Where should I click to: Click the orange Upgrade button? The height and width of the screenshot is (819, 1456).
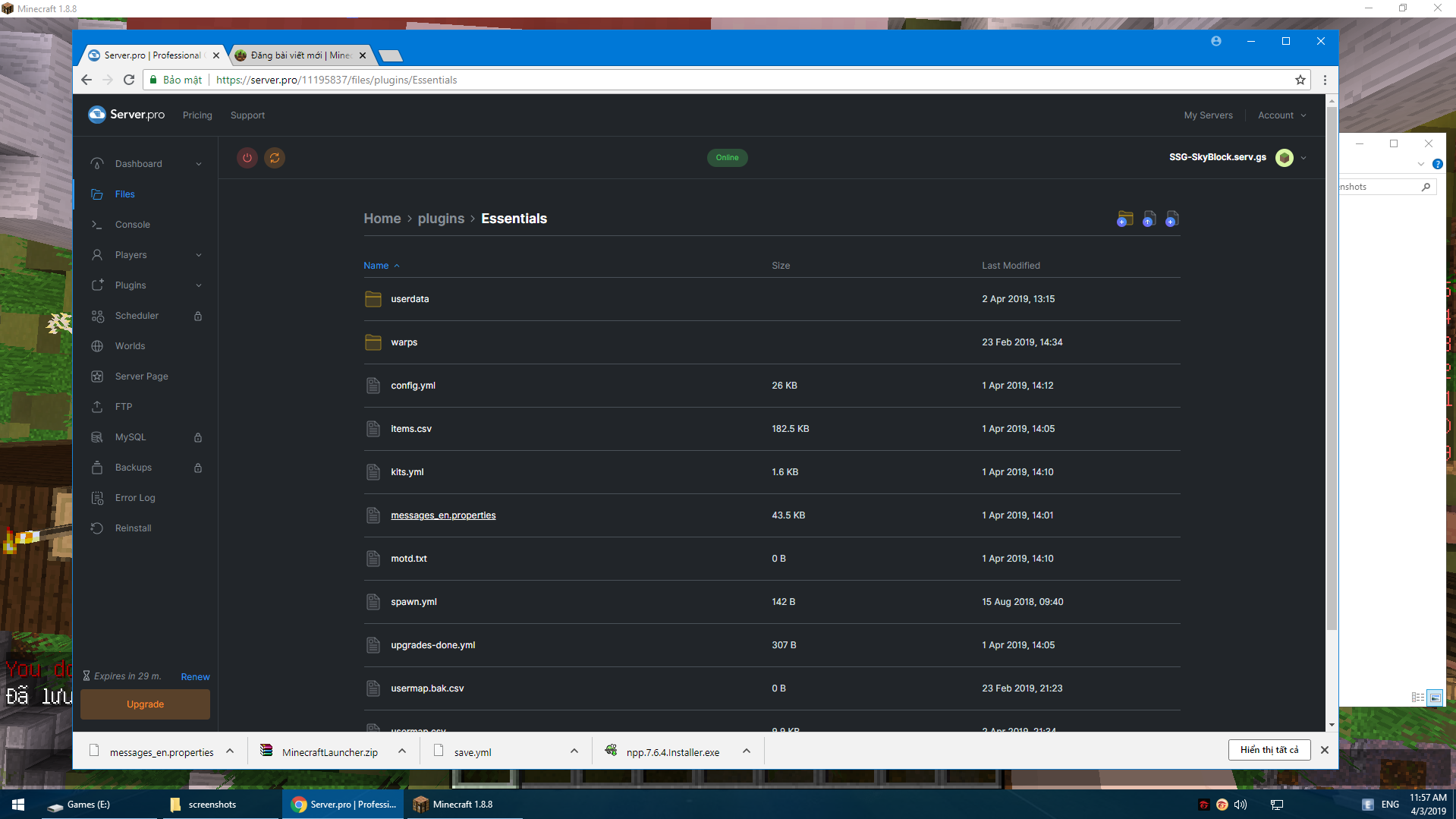[145, 704]
